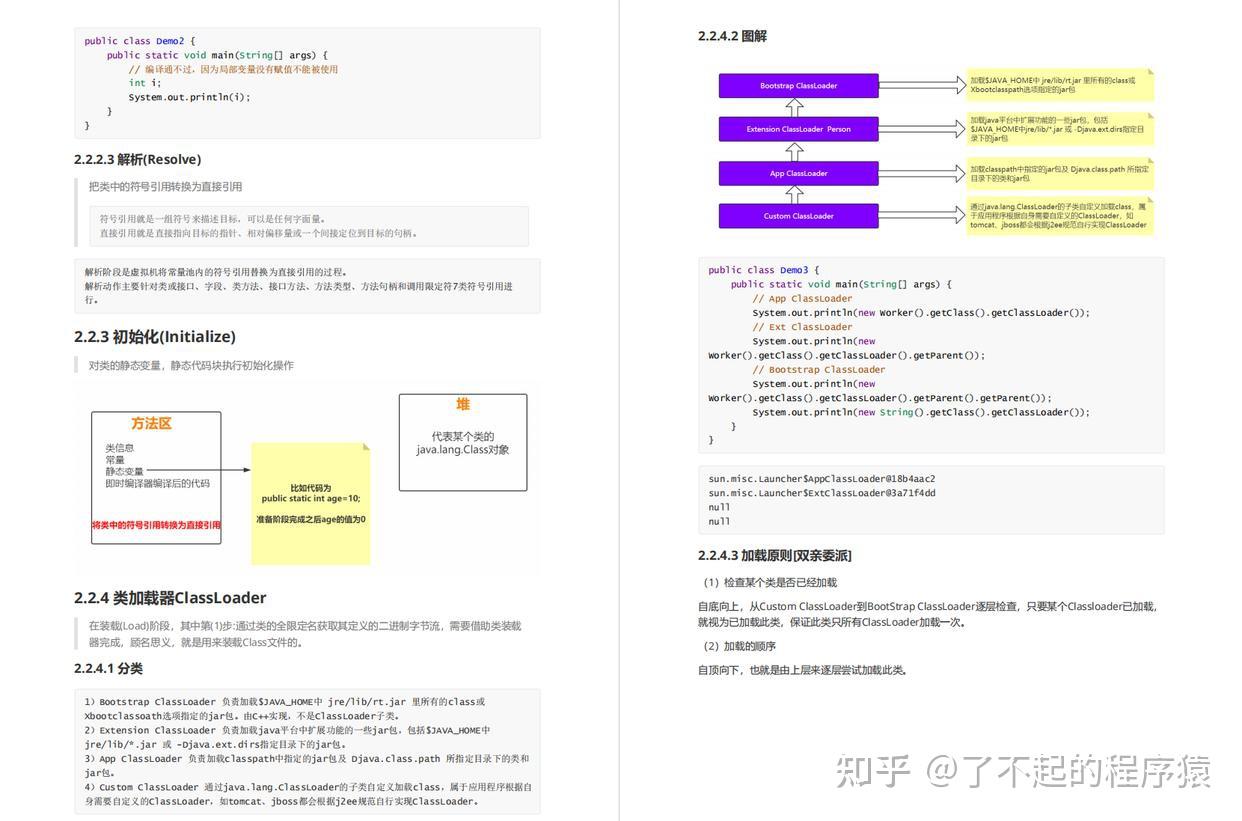Select the Custom ClassLoader box
The width and height of the screenshot is (1242, 821).
[798, 215]
